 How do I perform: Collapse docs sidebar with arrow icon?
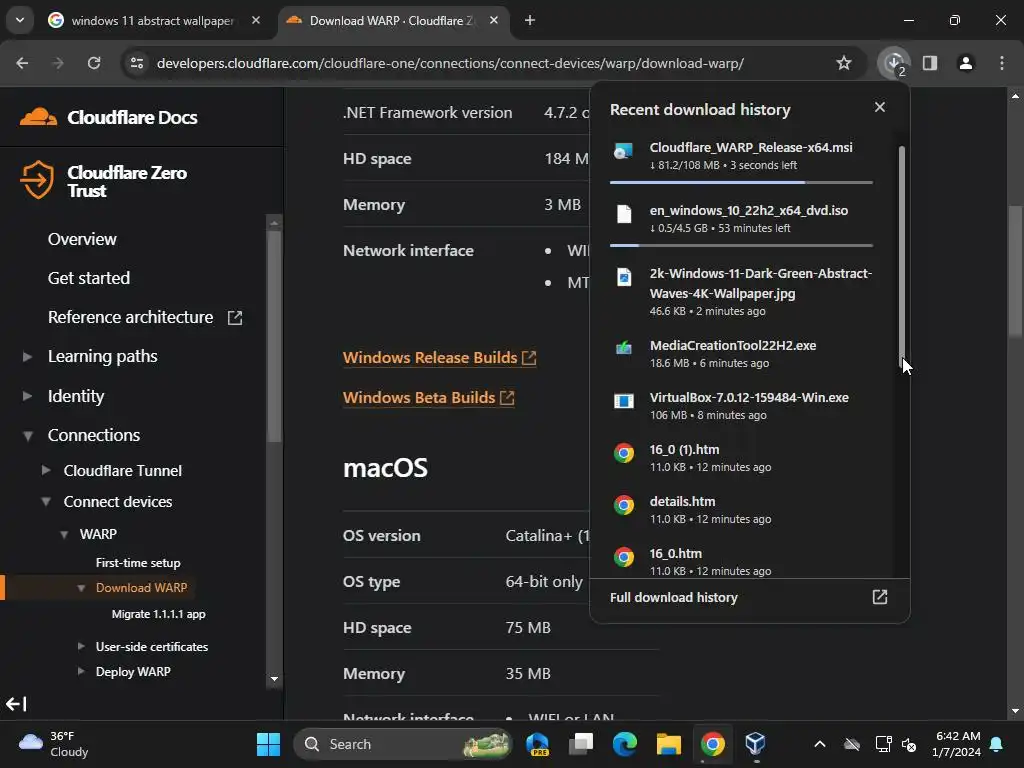pyautogui.click(x=16, y=704)
